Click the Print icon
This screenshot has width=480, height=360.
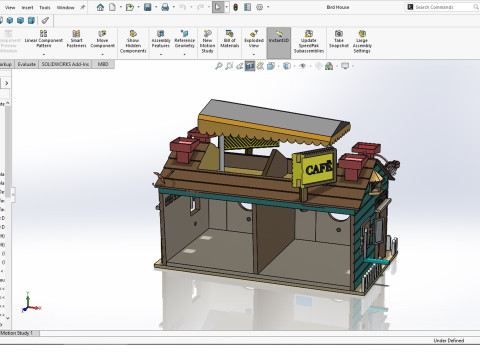[165, 7]
